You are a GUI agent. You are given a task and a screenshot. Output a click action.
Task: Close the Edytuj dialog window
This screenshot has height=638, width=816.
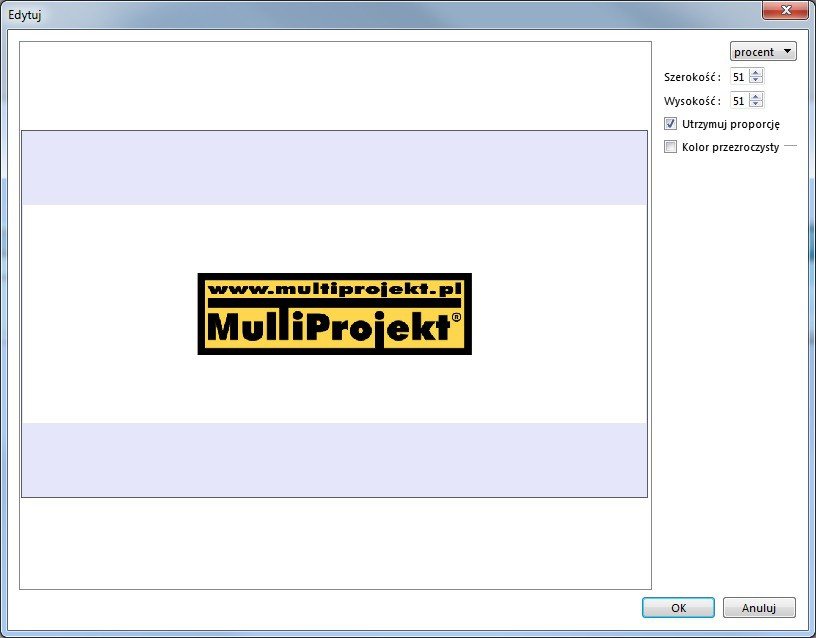tap(786, 10)
